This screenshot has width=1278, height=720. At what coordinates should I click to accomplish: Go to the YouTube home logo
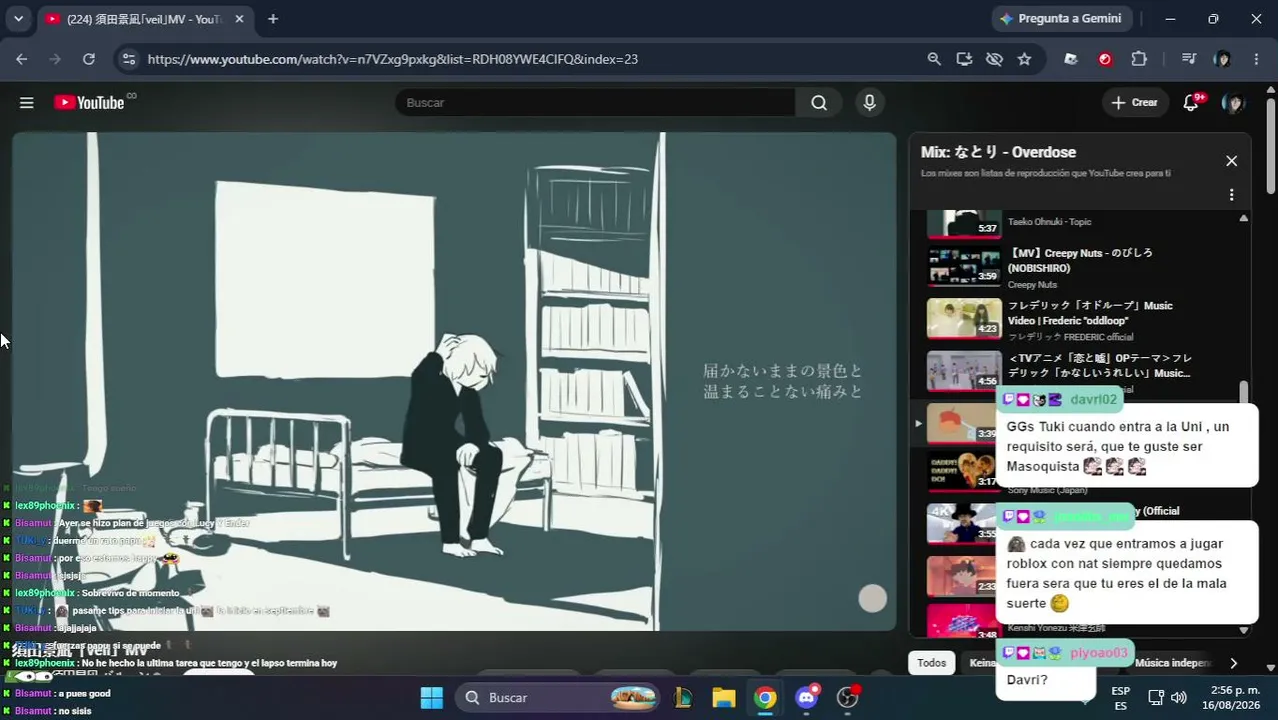(89, 102)
